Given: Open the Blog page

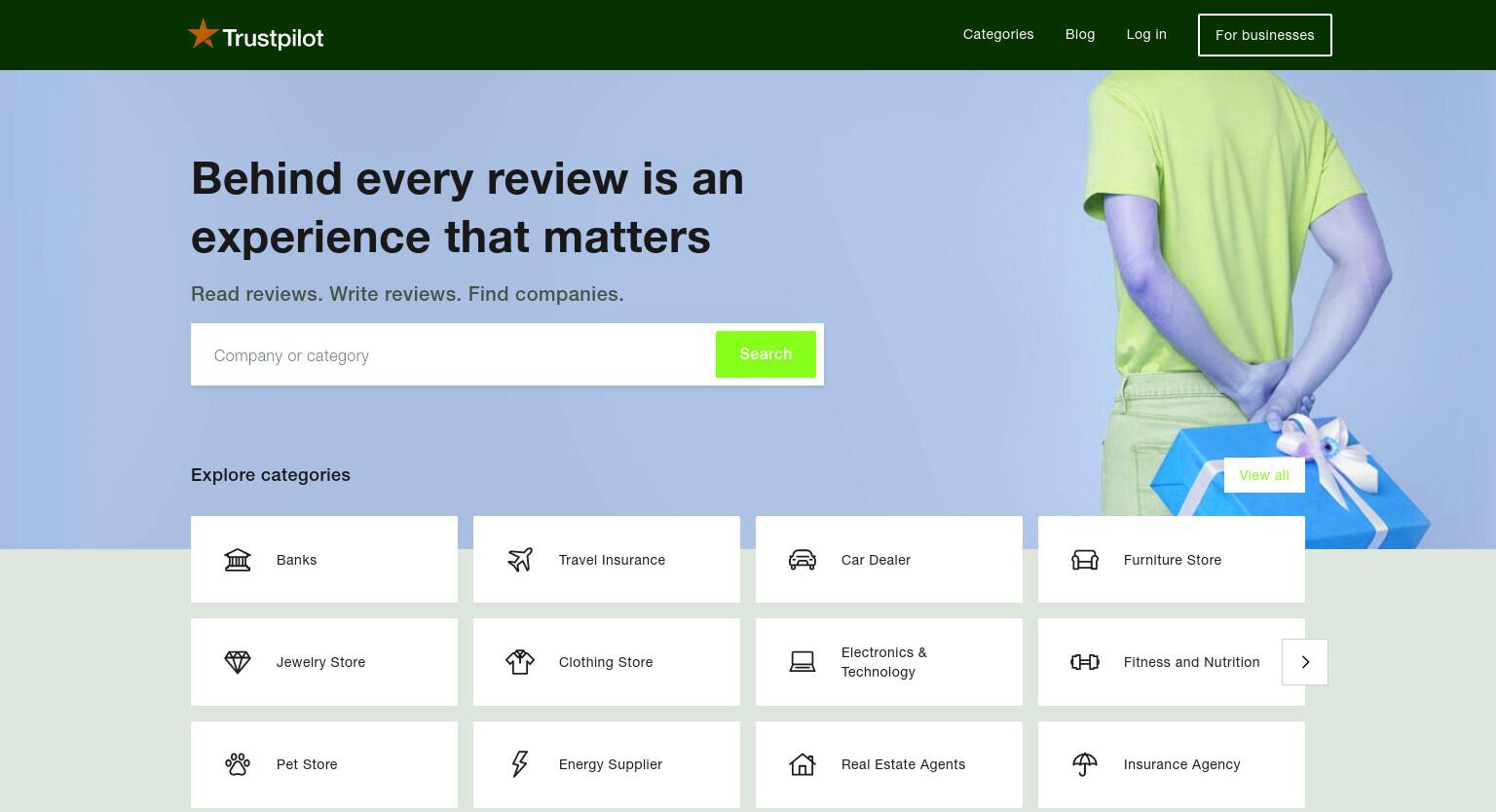Looking at the screenshot, I should pyautogui.click(x=1080, y=34).
